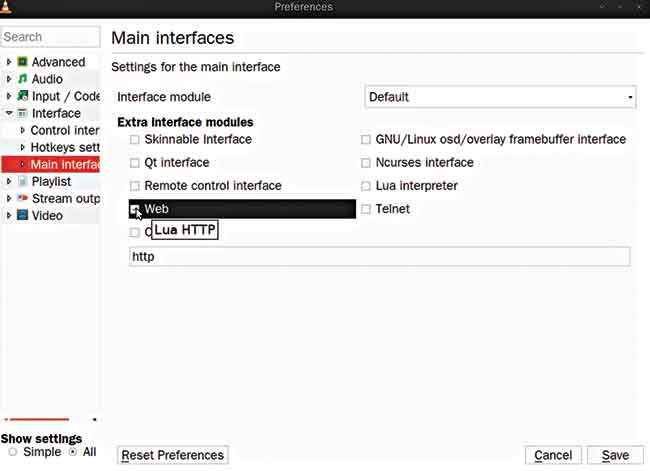Enable the Ncurses interface checkbox
650x471 pixels.
tap(366, 163)
